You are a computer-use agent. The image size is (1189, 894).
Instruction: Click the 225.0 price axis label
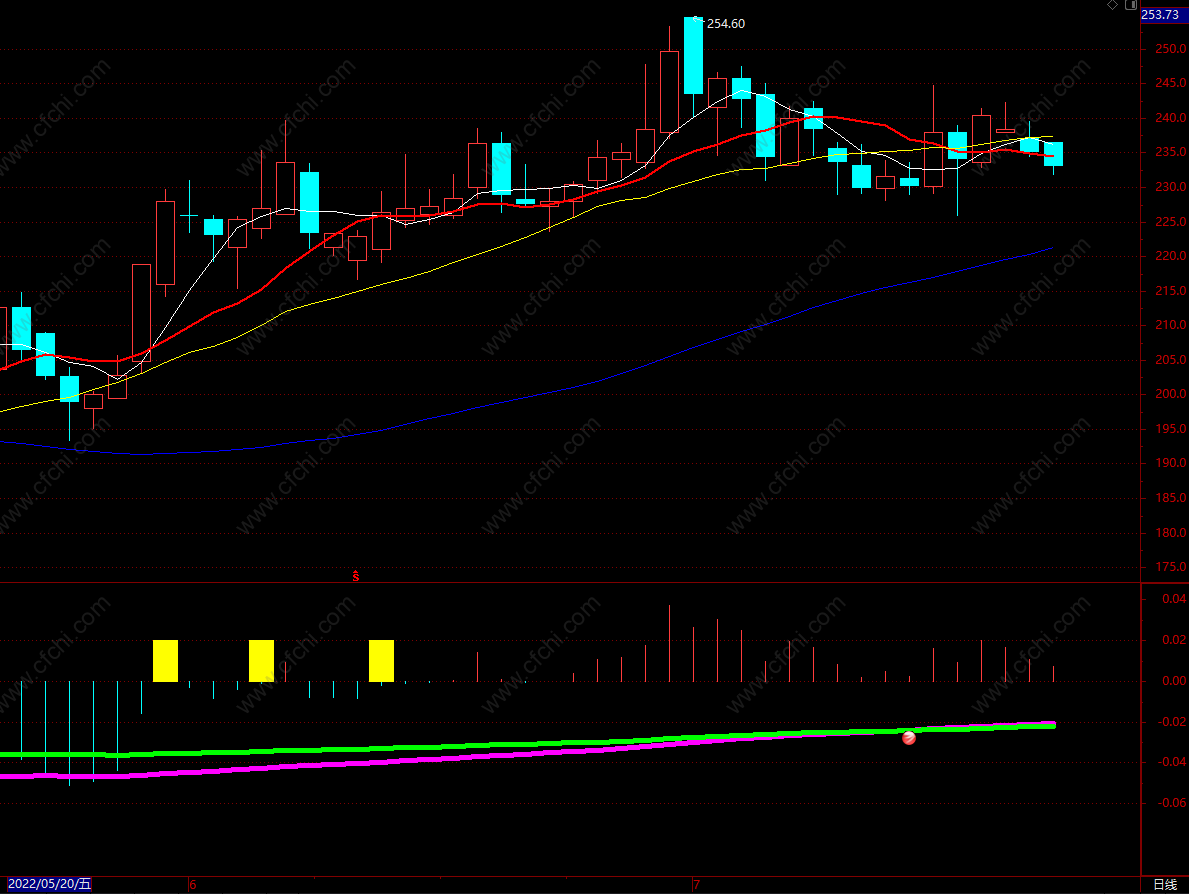coord(1170,221)
